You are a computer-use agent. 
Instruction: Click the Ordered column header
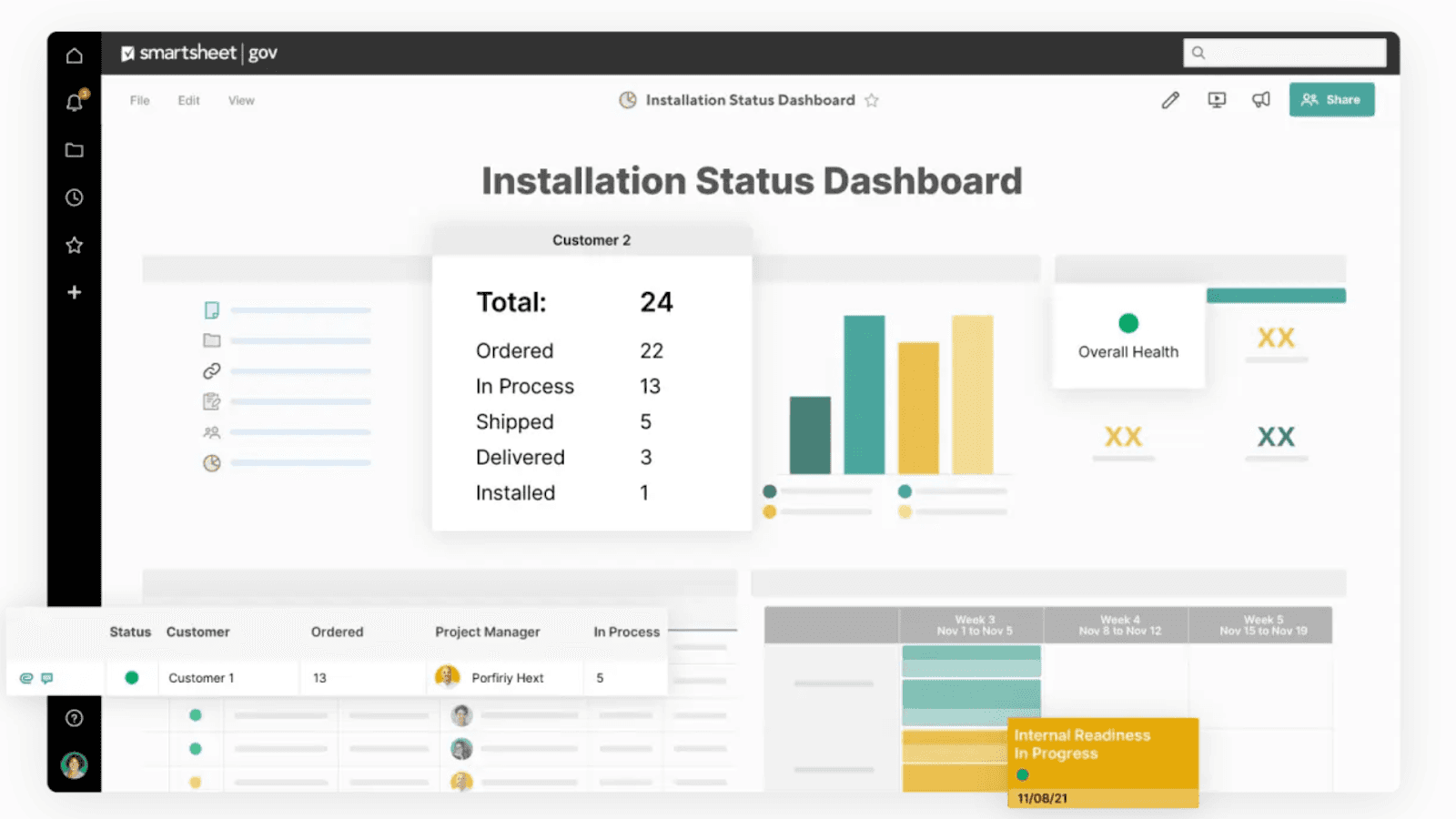337,632
